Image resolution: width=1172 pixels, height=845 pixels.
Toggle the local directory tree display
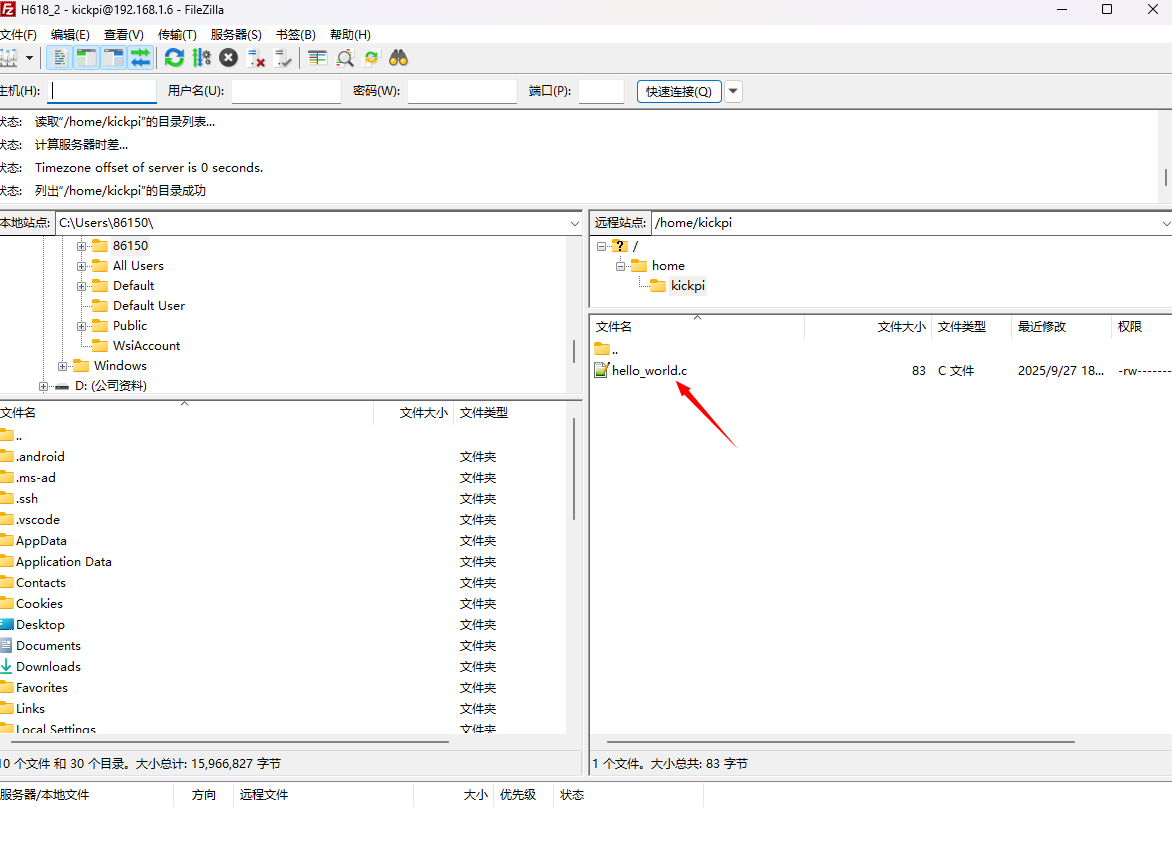coord(87,58)
